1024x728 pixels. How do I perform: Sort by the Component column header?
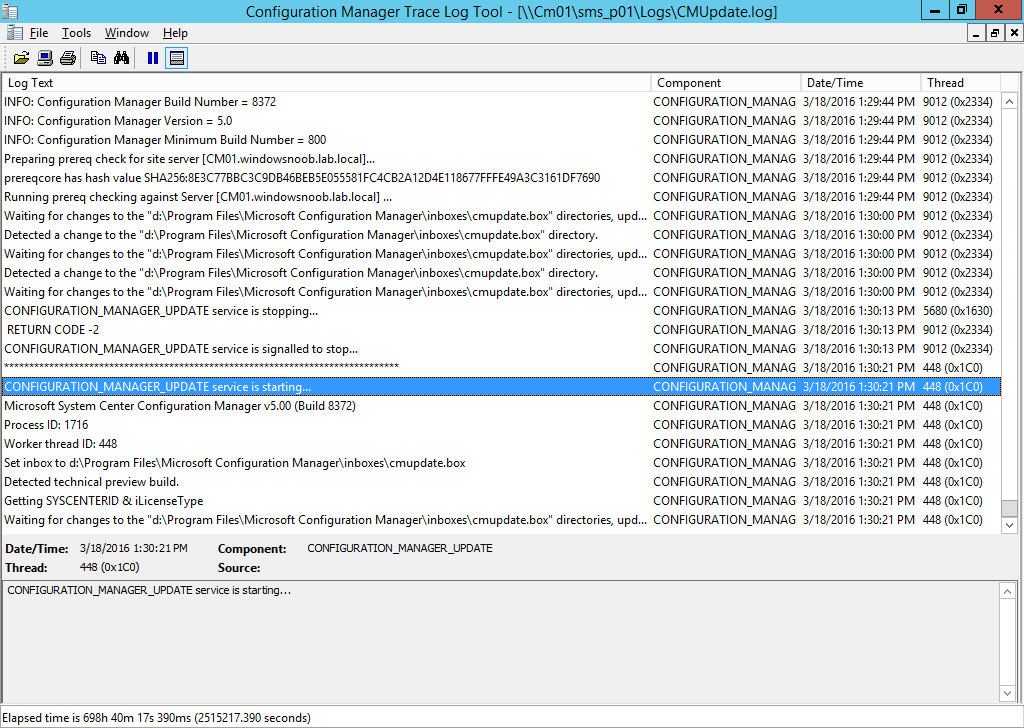[726, 83]
